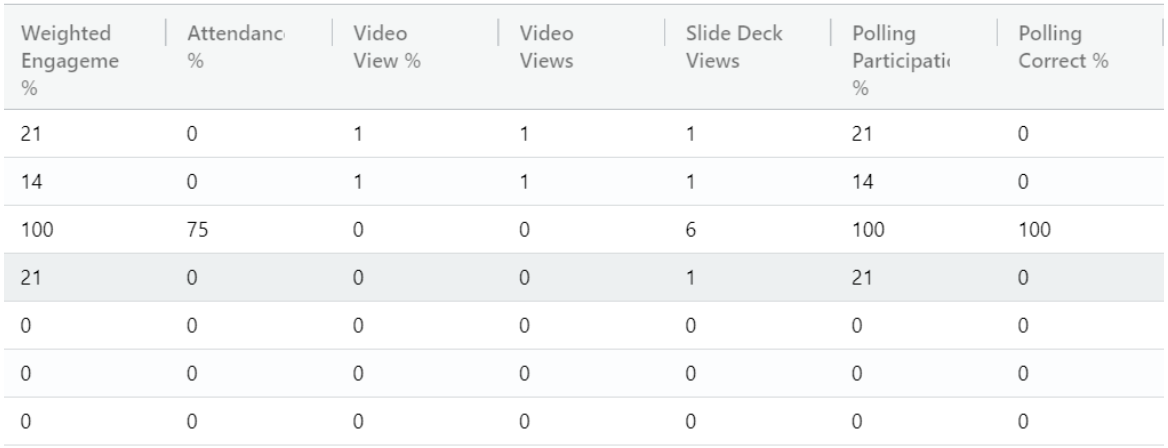The width and height of the screenshot is (1168, 448).
Task: Click the Polling Correct cell showing 100
Action: 1035,230
